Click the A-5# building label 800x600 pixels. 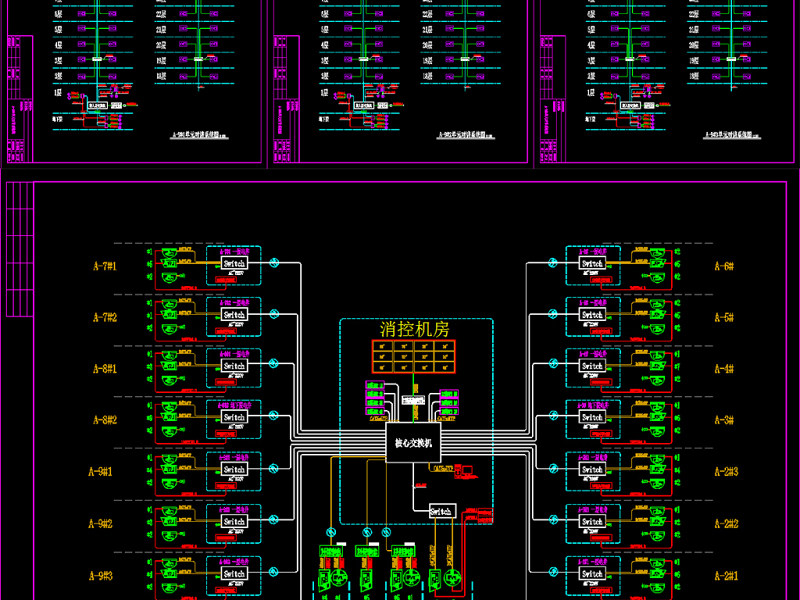click(724, 317)
